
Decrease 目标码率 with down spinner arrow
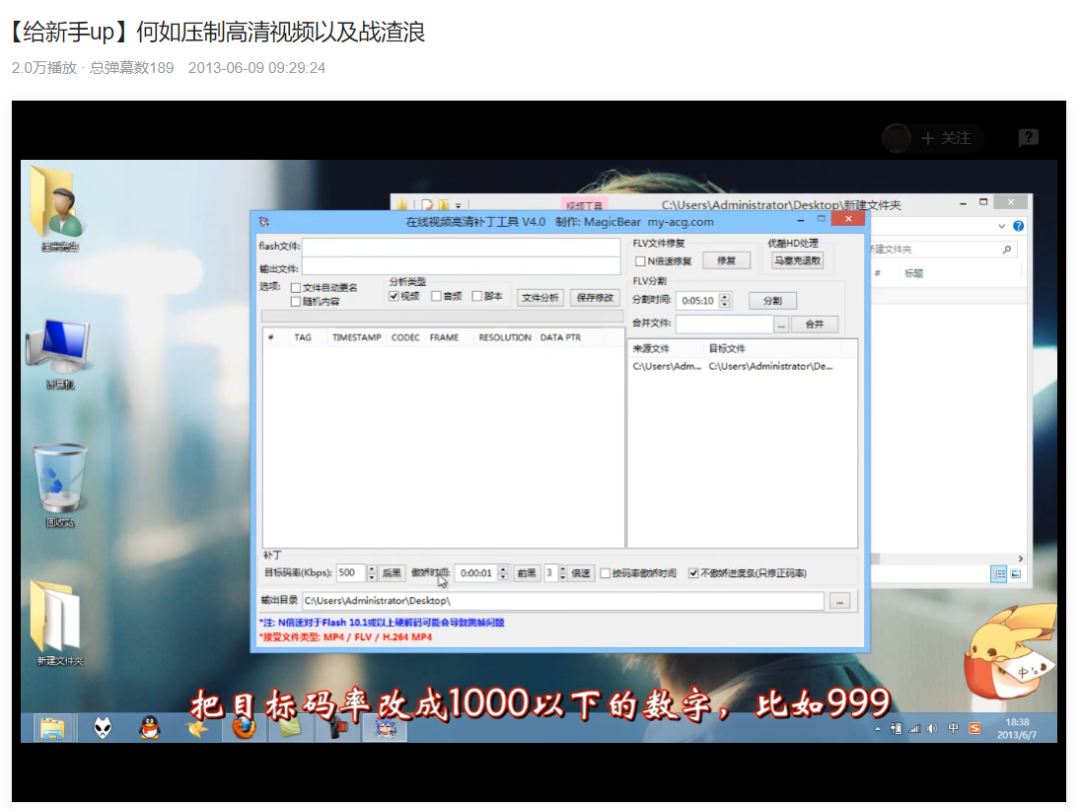click(x=372, y=577)
